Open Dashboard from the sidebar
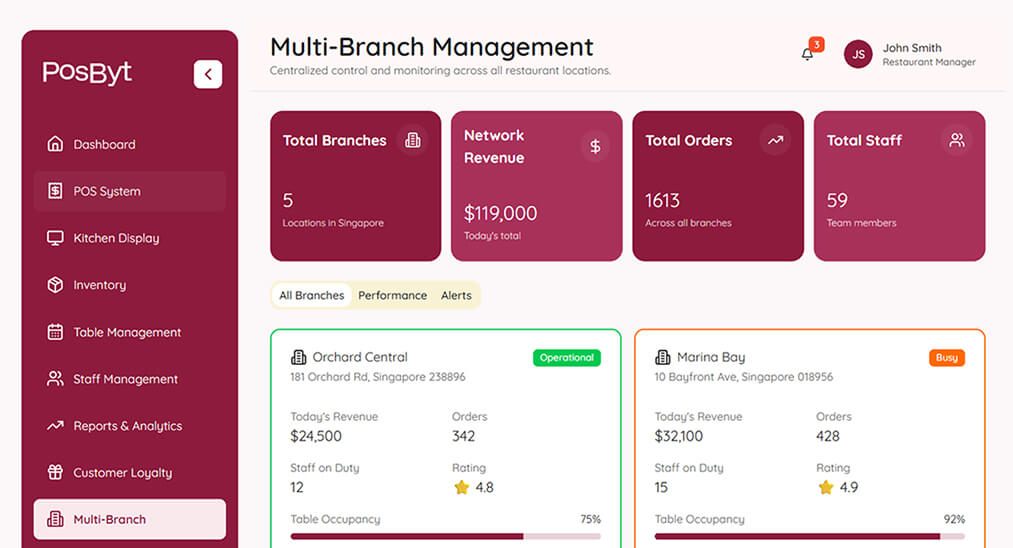 (x=104, y=144)
